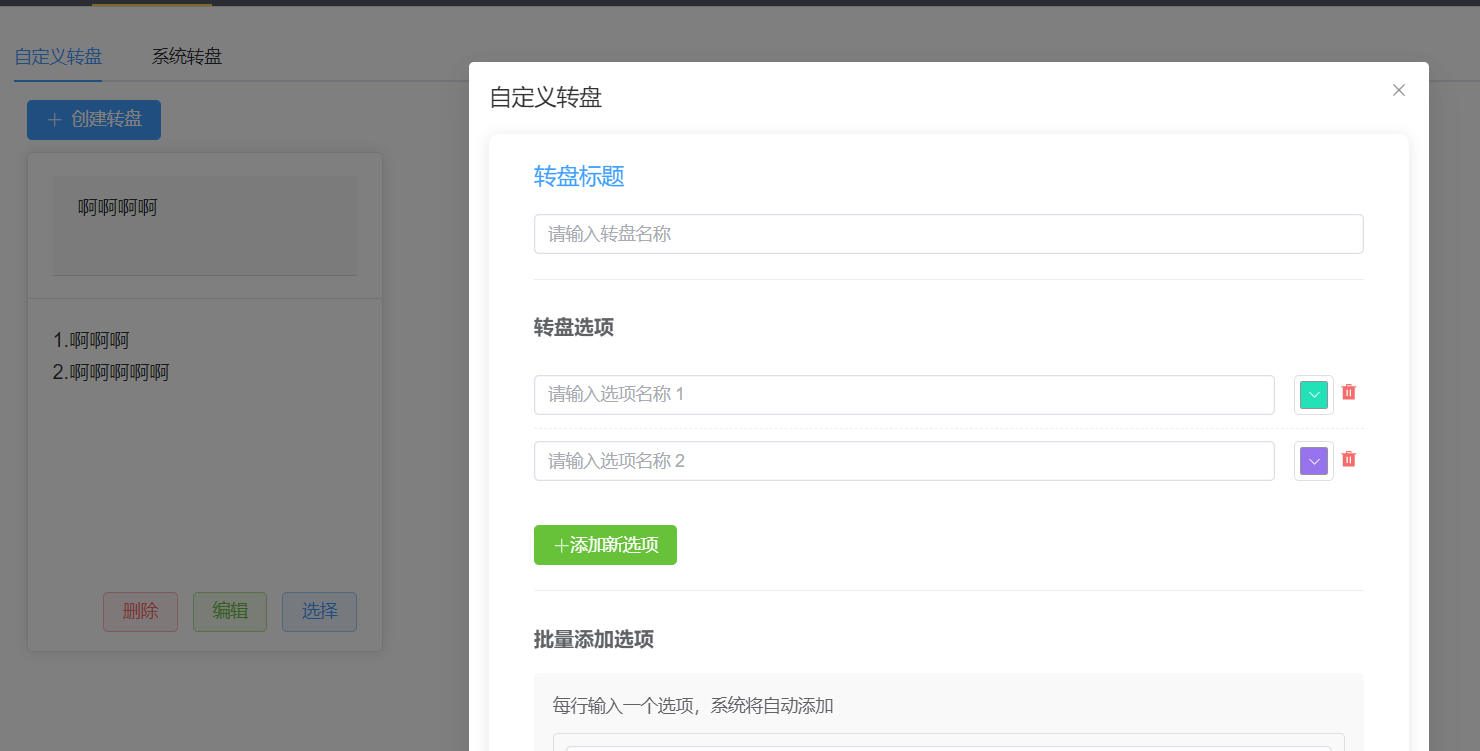Screen dimensions: 1480x751
Task: Choose the 啊啊啊啊 wheel with 选择
Action: 319,612
